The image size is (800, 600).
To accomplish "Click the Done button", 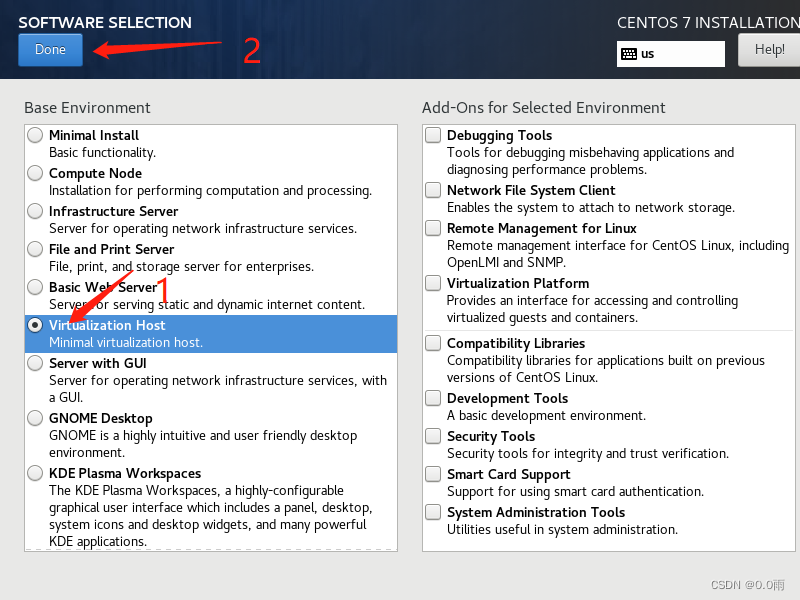I will [50, 49].
